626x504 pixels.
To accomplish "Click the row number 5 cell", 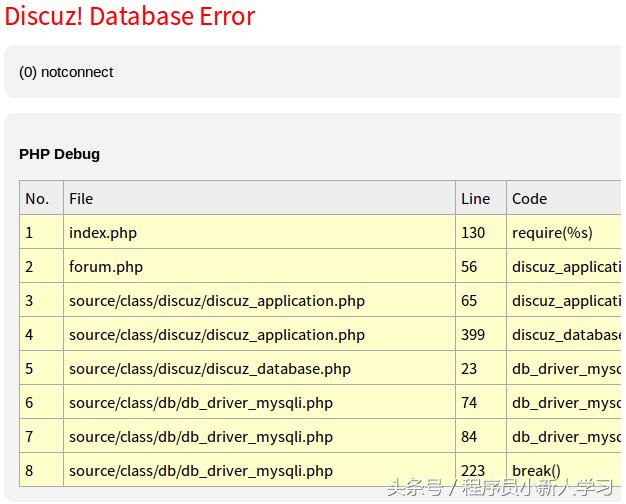I will point(30,368).
